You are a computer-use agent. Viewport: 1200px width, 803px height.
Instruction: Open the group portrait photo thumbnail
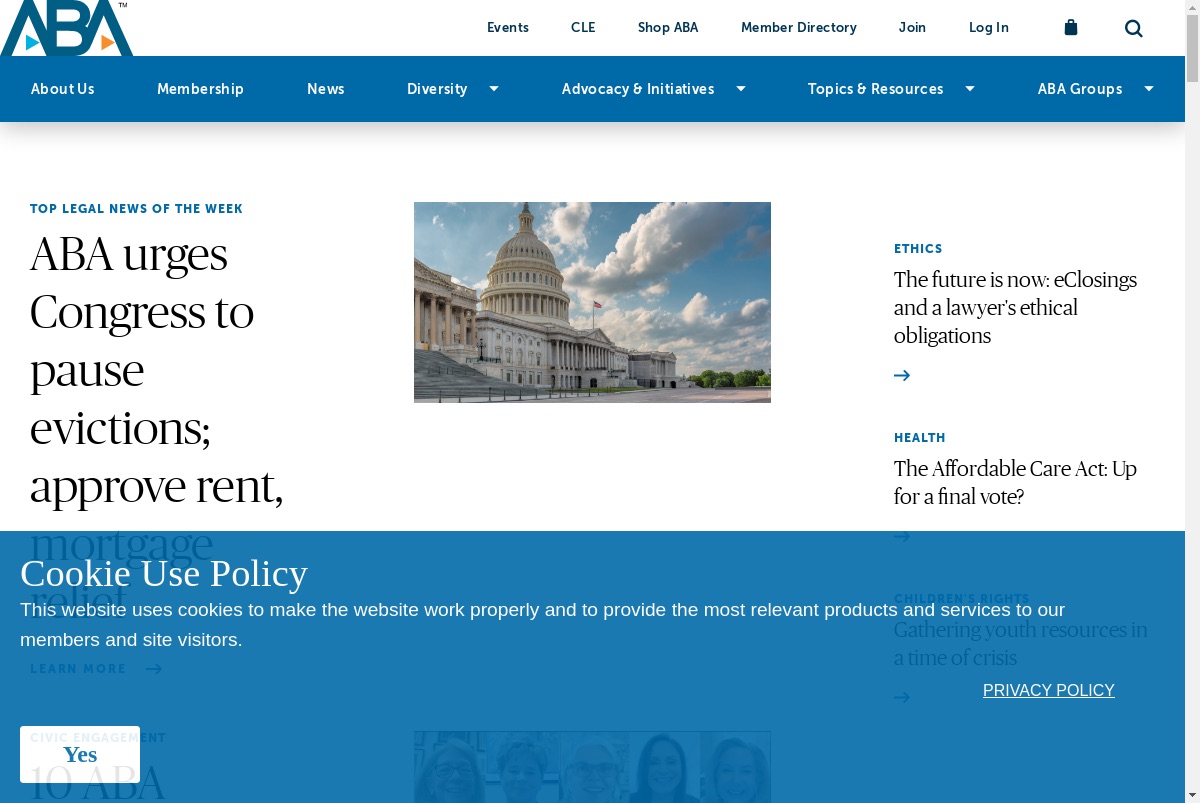(592, 767)
